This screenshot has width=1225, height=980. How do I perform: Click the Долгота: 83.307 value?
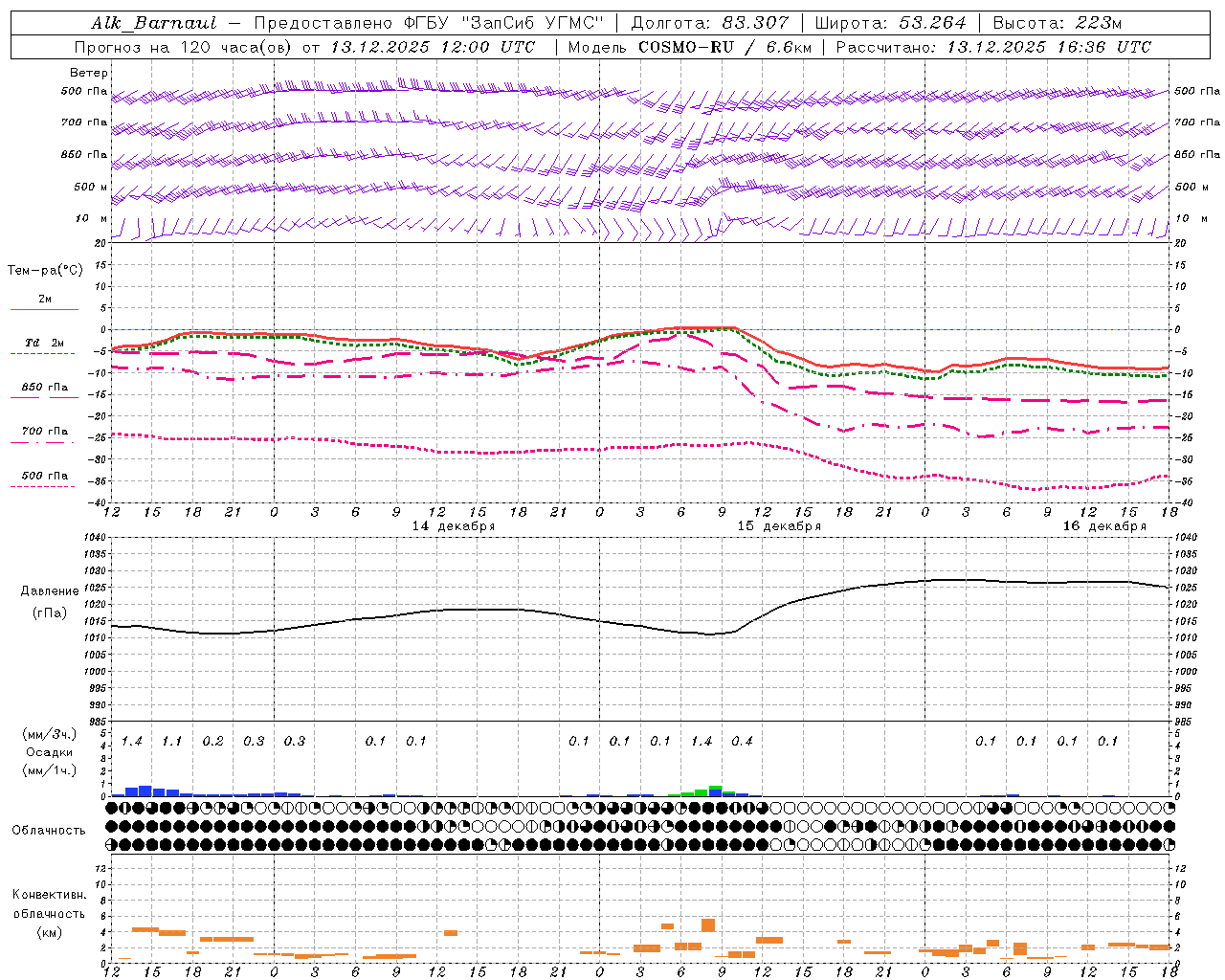(710, 23)
